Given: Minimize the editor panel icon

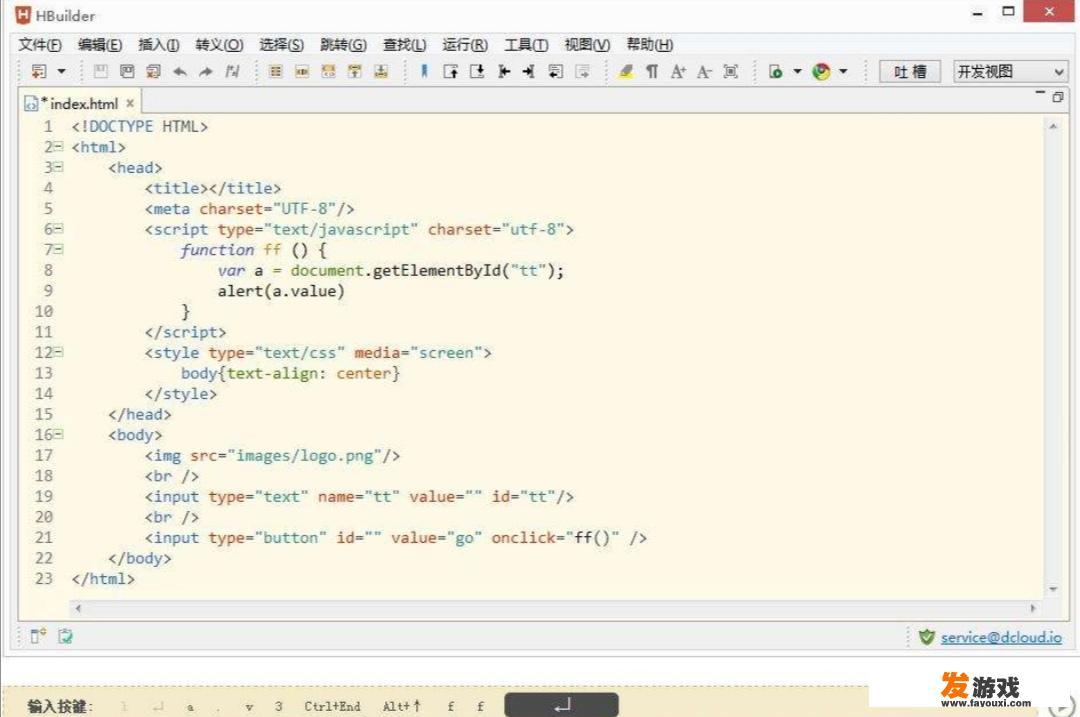Looking at the screenshot, I should tap(1040, 93).
